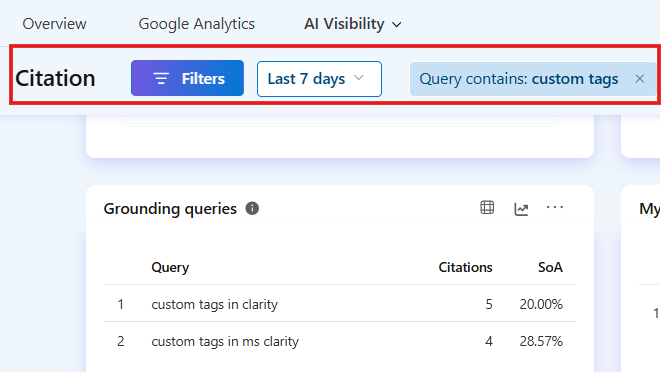661x372 pixels.
Task: Open the Filters button
Action: click(x=187, y=78)
